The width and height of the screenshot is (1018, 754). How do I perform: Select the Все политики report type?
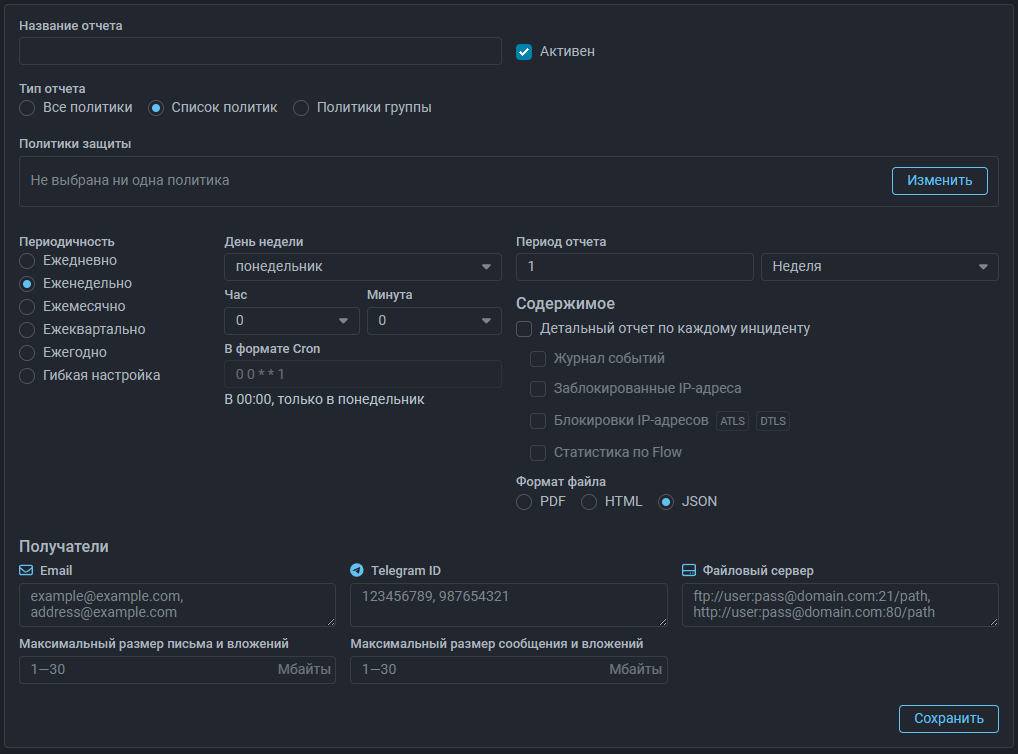point(28,108)
